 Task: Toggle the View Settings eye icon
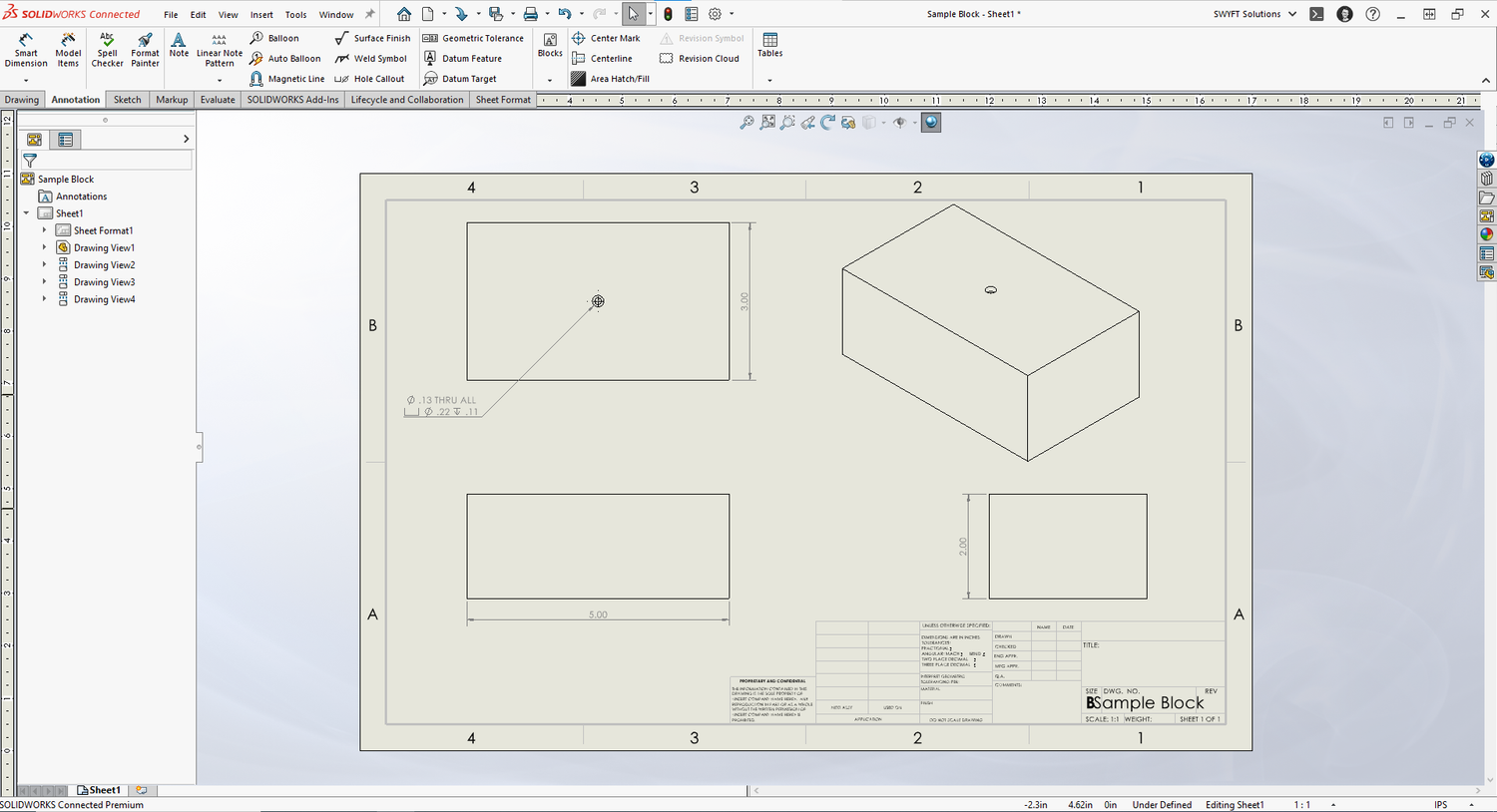pyautogui.click(x=900, y=122)
